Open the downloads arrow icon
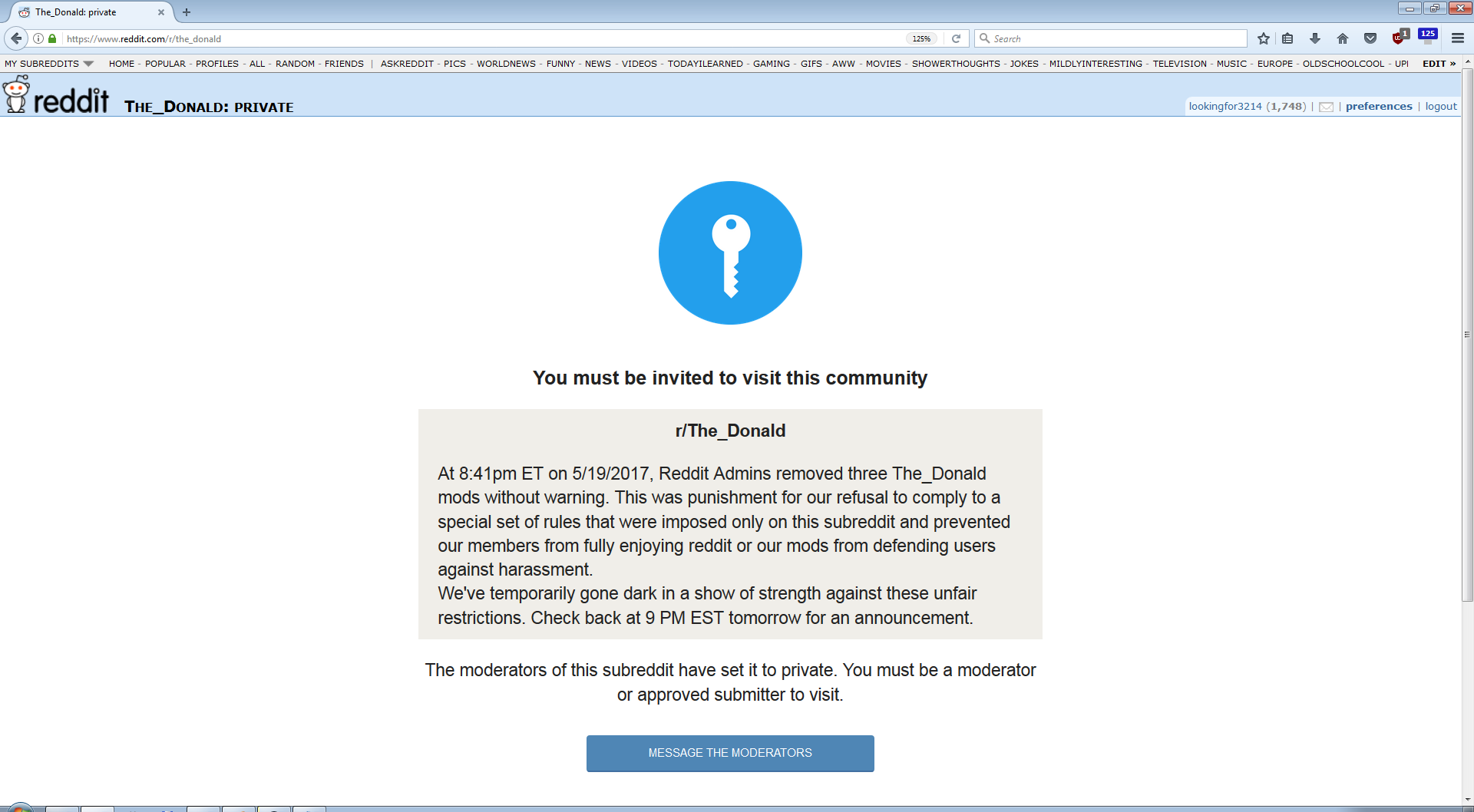1474x812 pixels. [x=1315, y=38]
